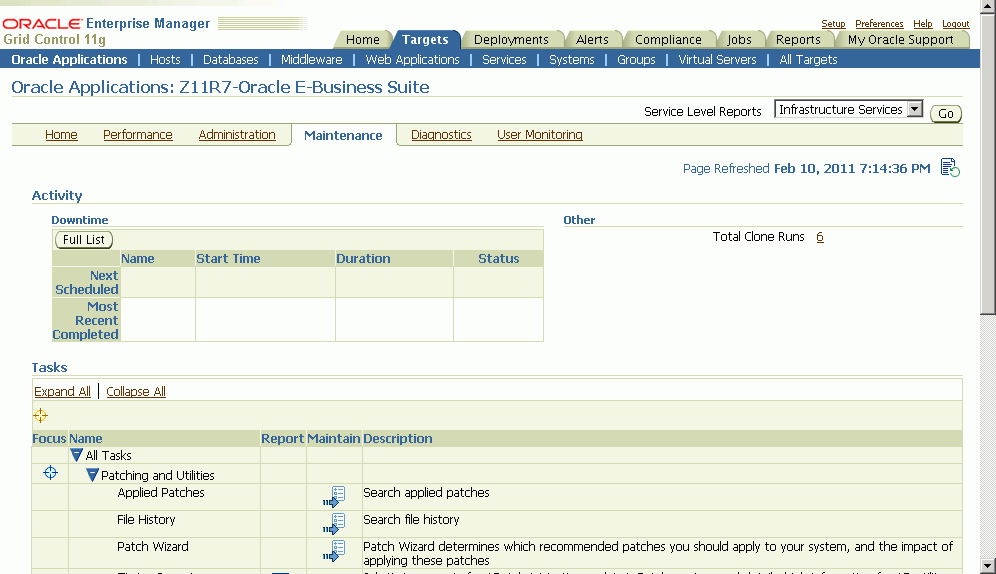Click the Applied Patches task name
This screenshot has width=996, height=574.
point(161,493)
